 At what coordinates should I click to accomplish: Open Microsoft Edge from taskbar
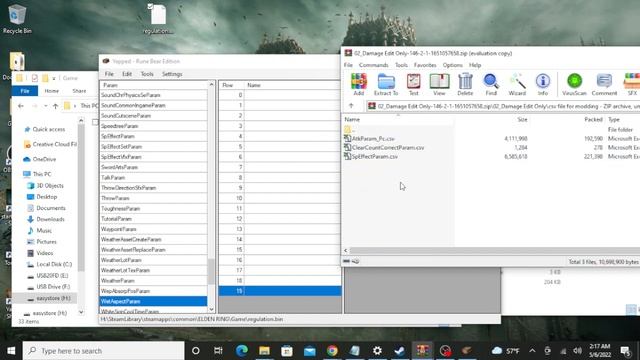242,351
